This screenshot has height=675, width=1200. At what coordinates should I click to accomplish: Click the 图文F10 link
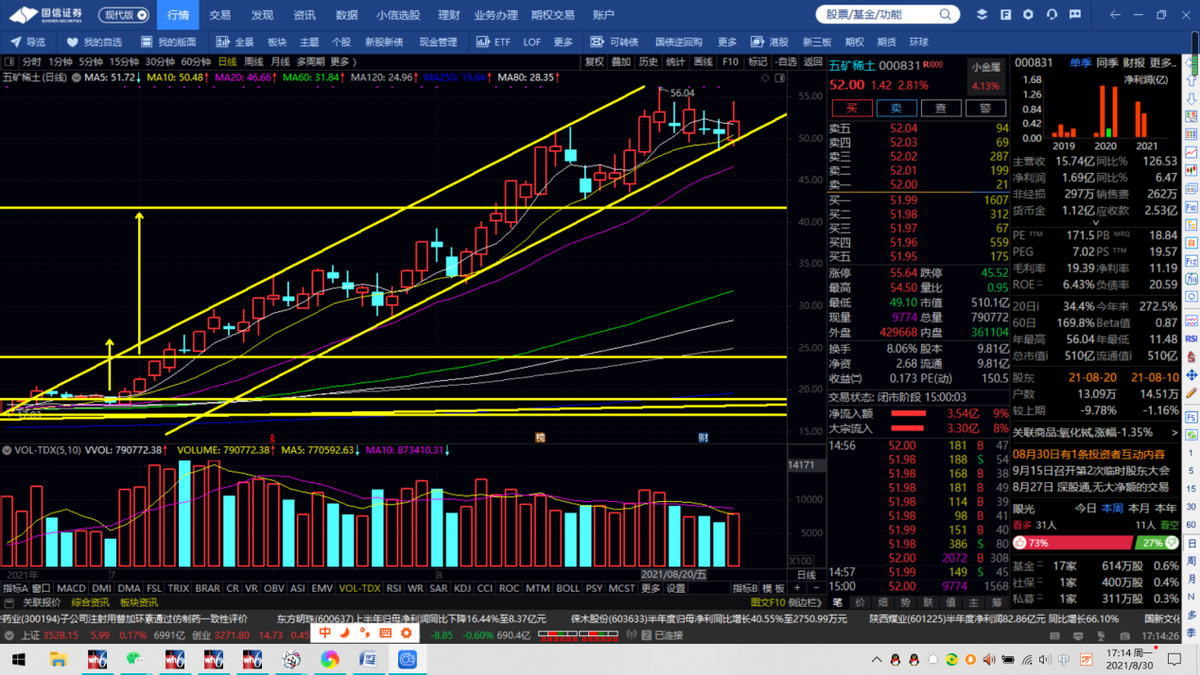(767, 603)
